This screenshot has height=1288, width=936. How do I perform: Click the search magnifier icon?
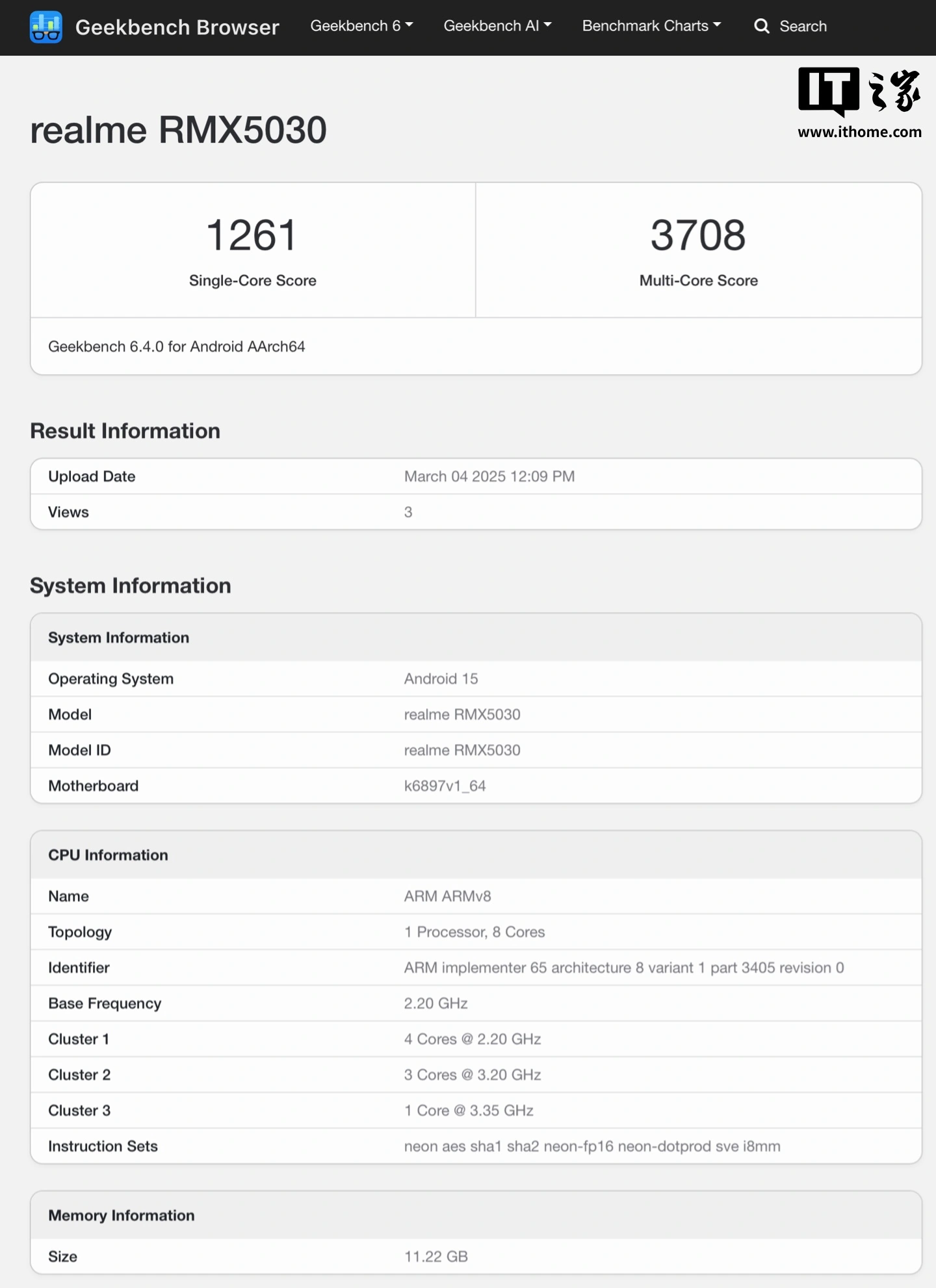(x=761, y=27)
